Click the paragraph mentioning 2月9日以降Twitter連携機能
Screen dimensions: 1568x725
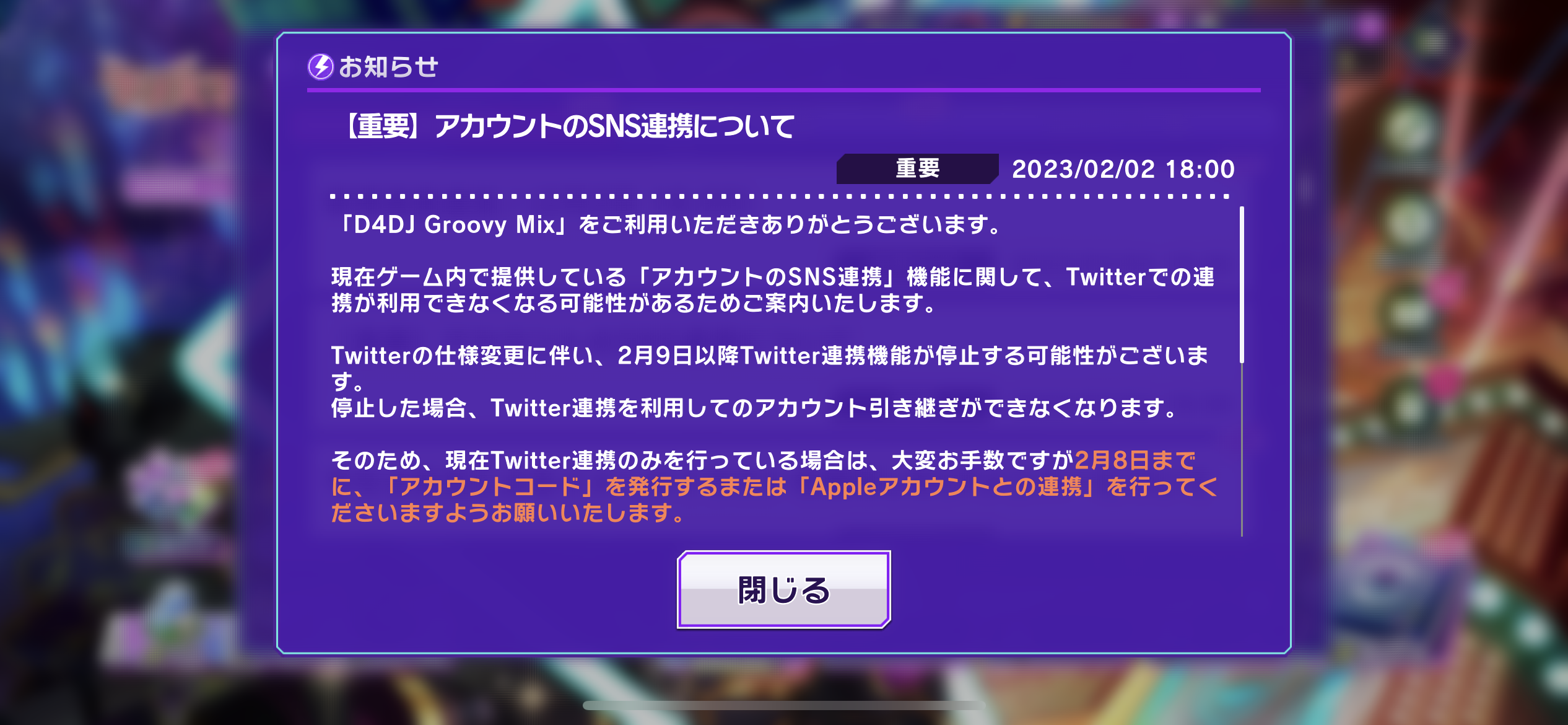[x=770, y=368]
